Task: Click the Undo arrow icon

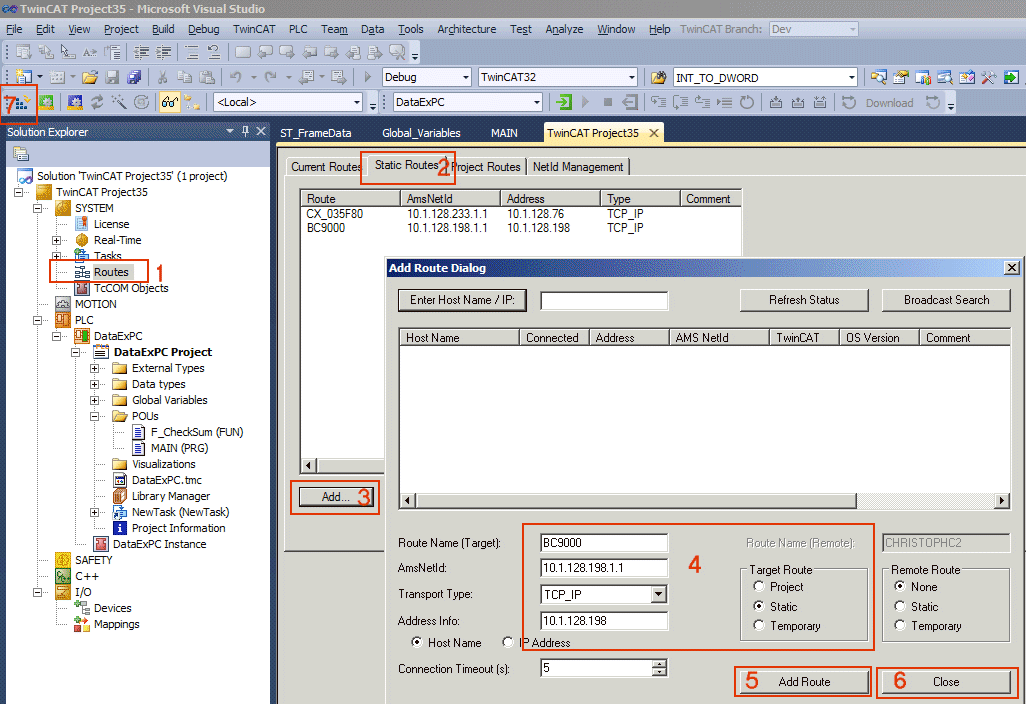Action: pyautogui.click(x=236, y=77)
